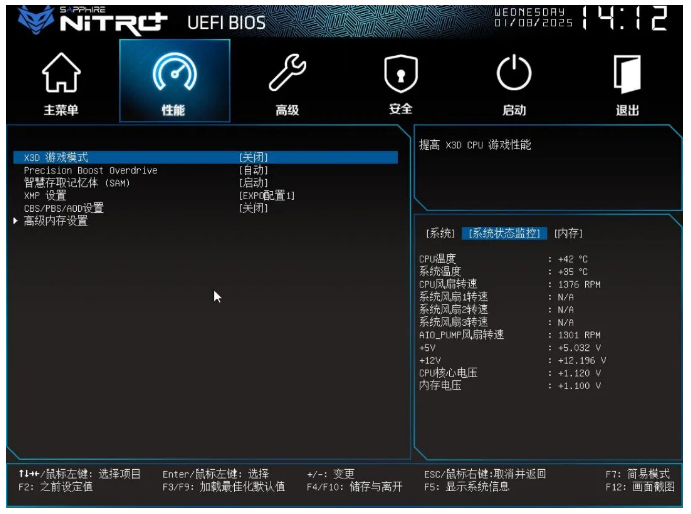Toggle CBS/PBS/AOD设置 value [关闭]
The image size is (691, 514).
coord(253,208)
